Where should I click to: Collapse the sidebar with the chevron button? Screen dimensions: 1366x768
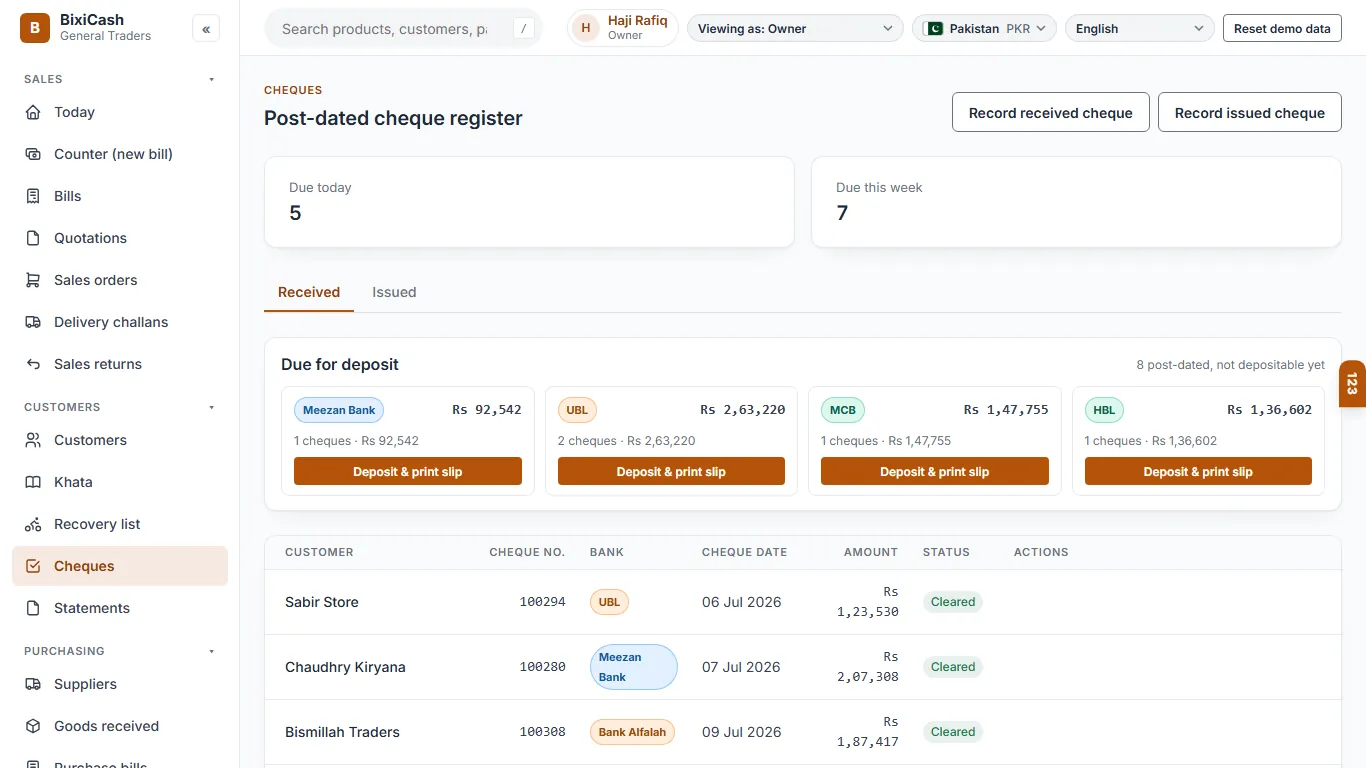[206, 29]
